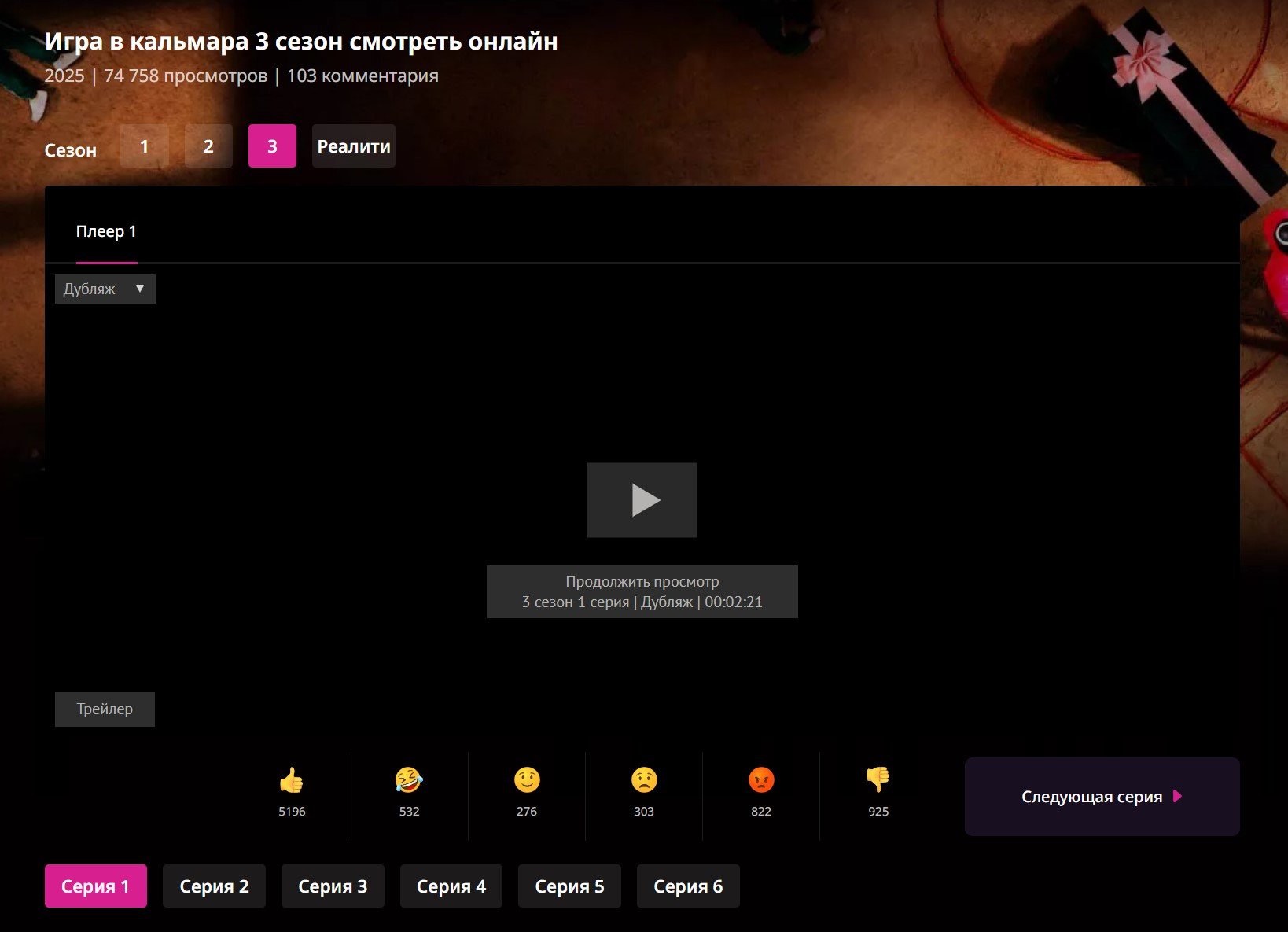Click the 103 комментария text
Screen dimensions: 1288x932
(x=362, y=76)
